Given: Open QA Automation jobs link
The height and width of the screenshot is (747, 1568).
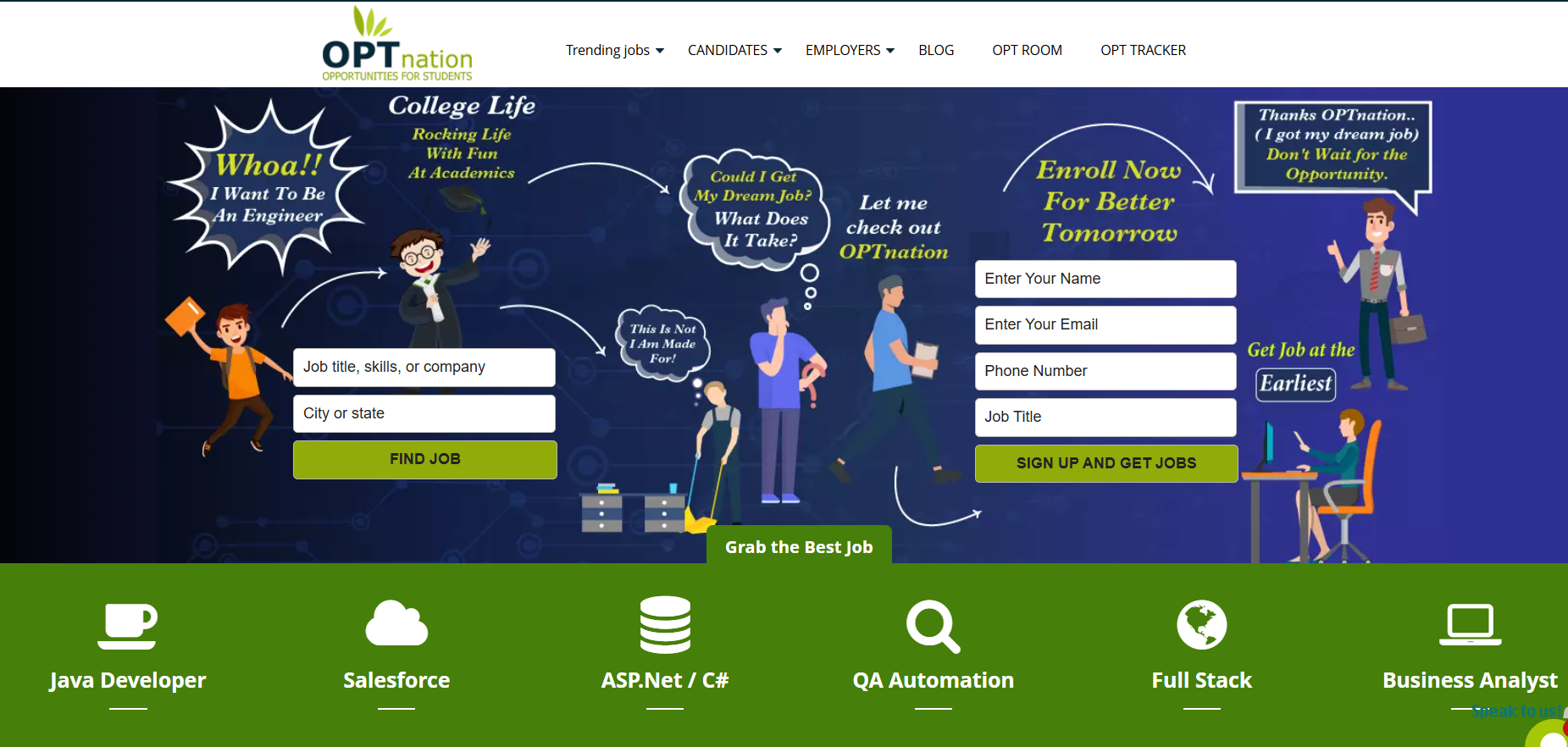Looking at the screenshot, I should (x=933, y=680).
